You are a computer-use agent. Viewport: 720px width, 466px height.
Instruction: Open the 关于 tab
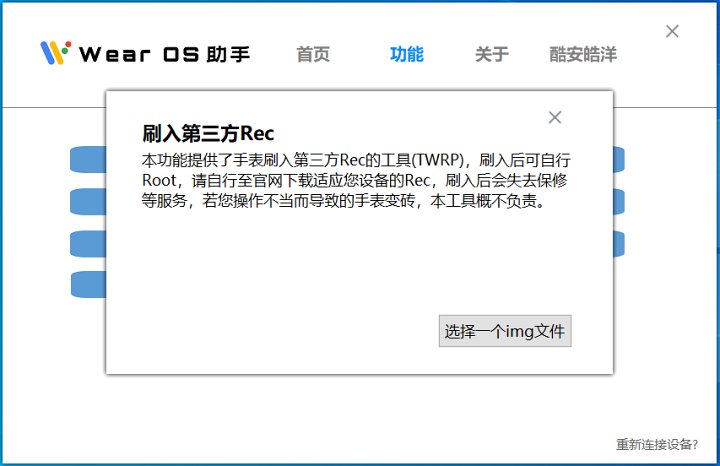pyautogui.click(x=492, y=54)
